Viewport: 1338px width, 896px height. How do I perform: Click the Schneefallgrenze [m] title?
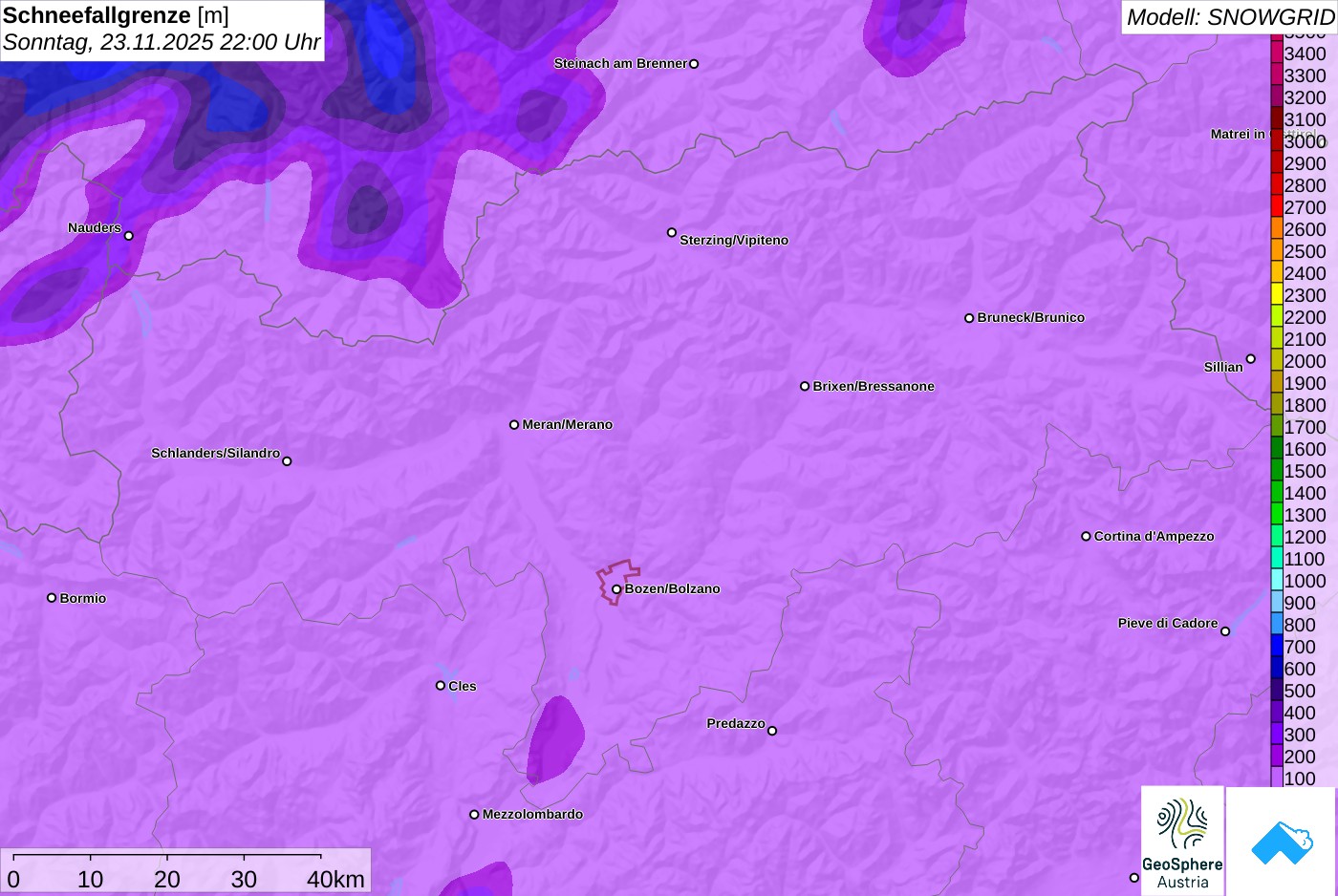tap(117, 15)
